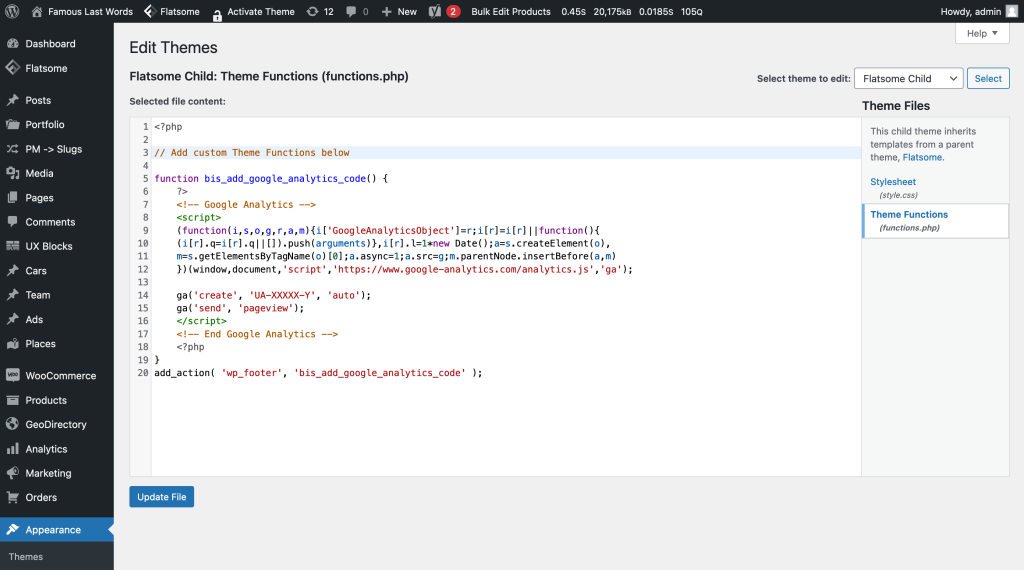
Task: Click the Ads pin icon
Action: click(x=12, y=319)
